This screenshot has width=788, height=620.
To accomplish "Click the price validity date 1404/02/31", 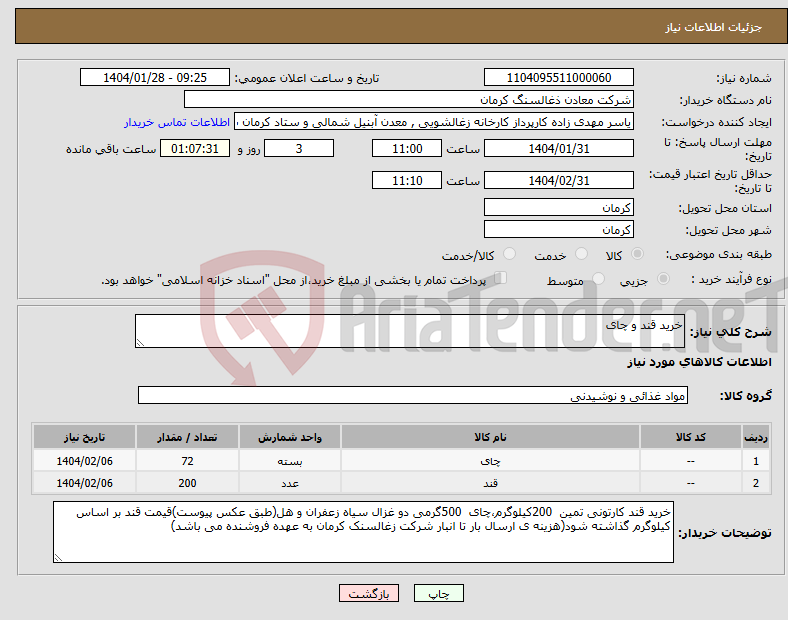I will (x=558, y=180).
